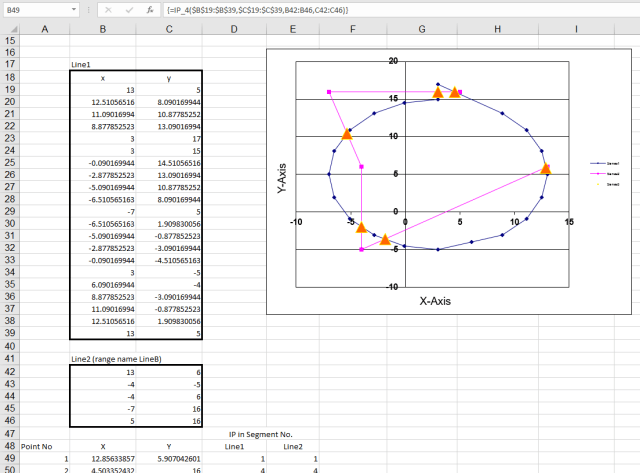The image size is (640, 473).
Task: Click the 'IP in Segment No.' heading cell
Action: 259,434
